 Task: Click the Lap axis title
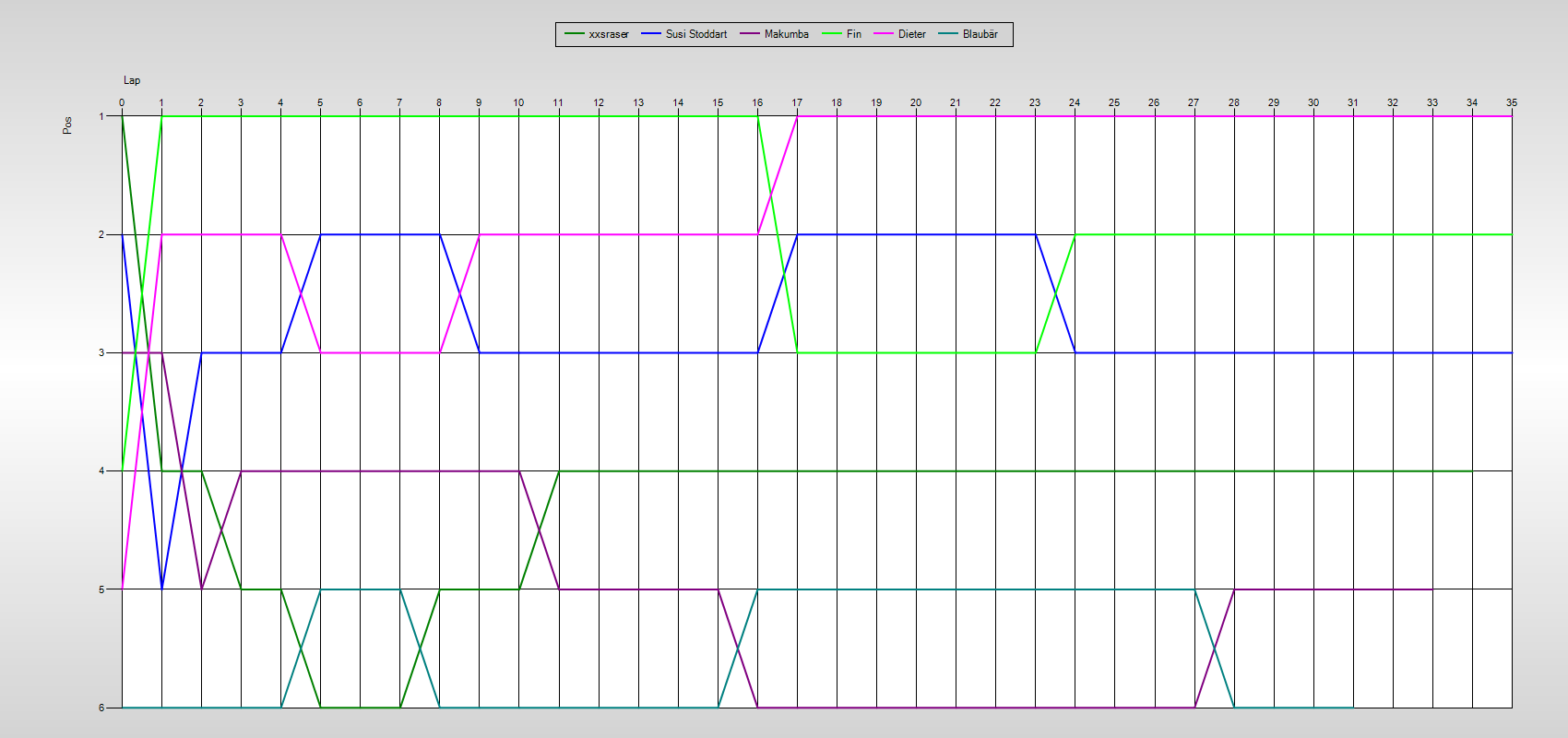tap(132, 80)
